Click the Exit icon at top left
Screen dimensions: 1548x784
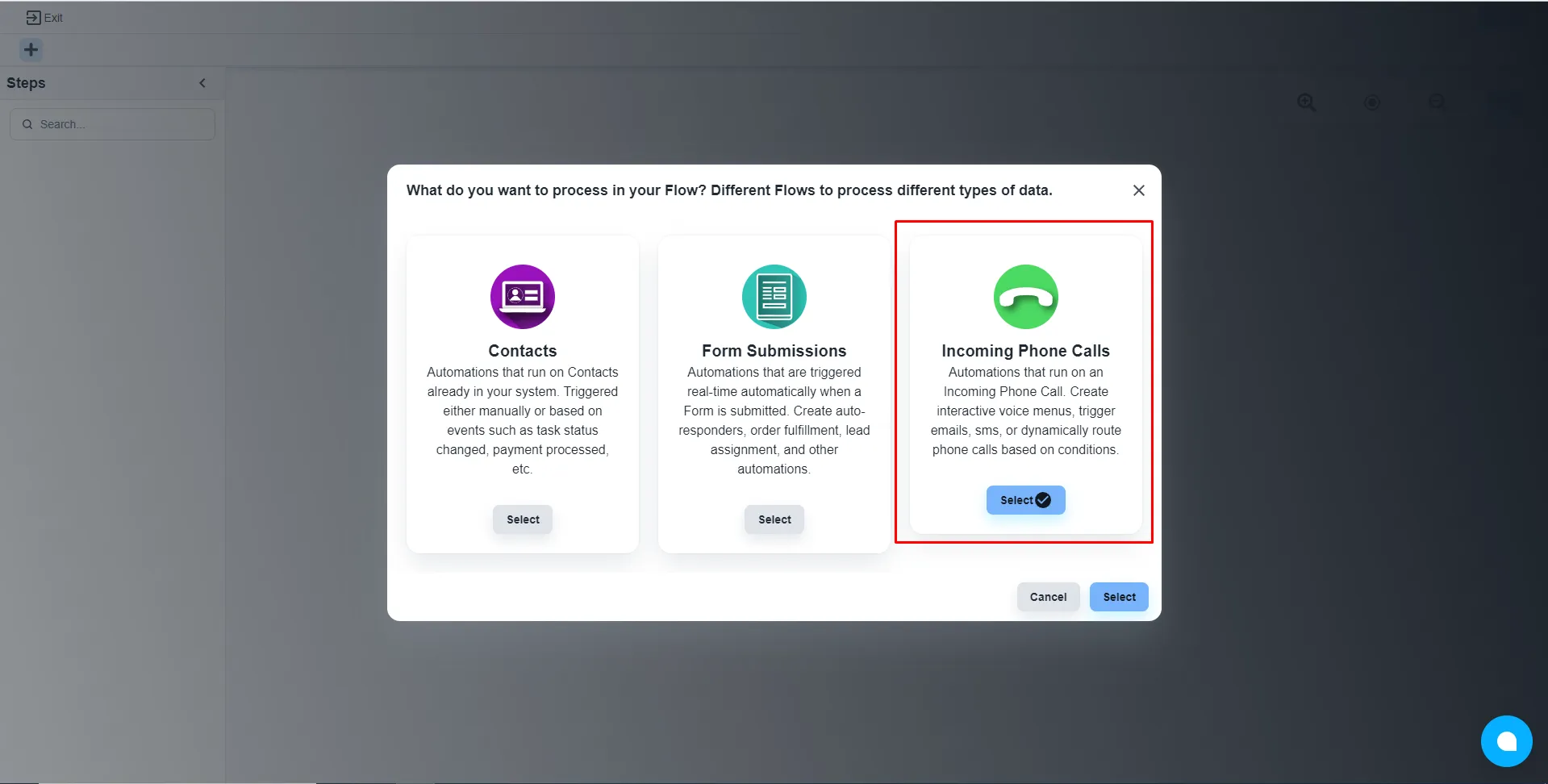tap(33, 18)
